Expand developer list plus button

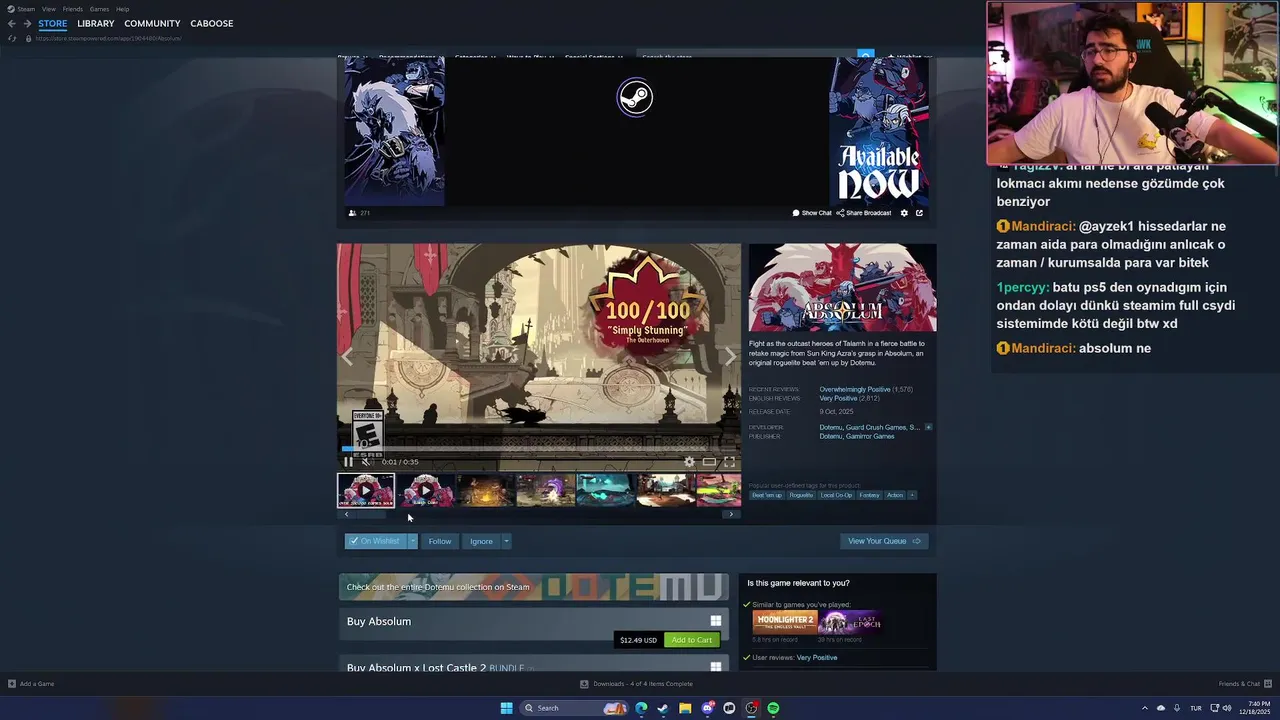point(928,427)
